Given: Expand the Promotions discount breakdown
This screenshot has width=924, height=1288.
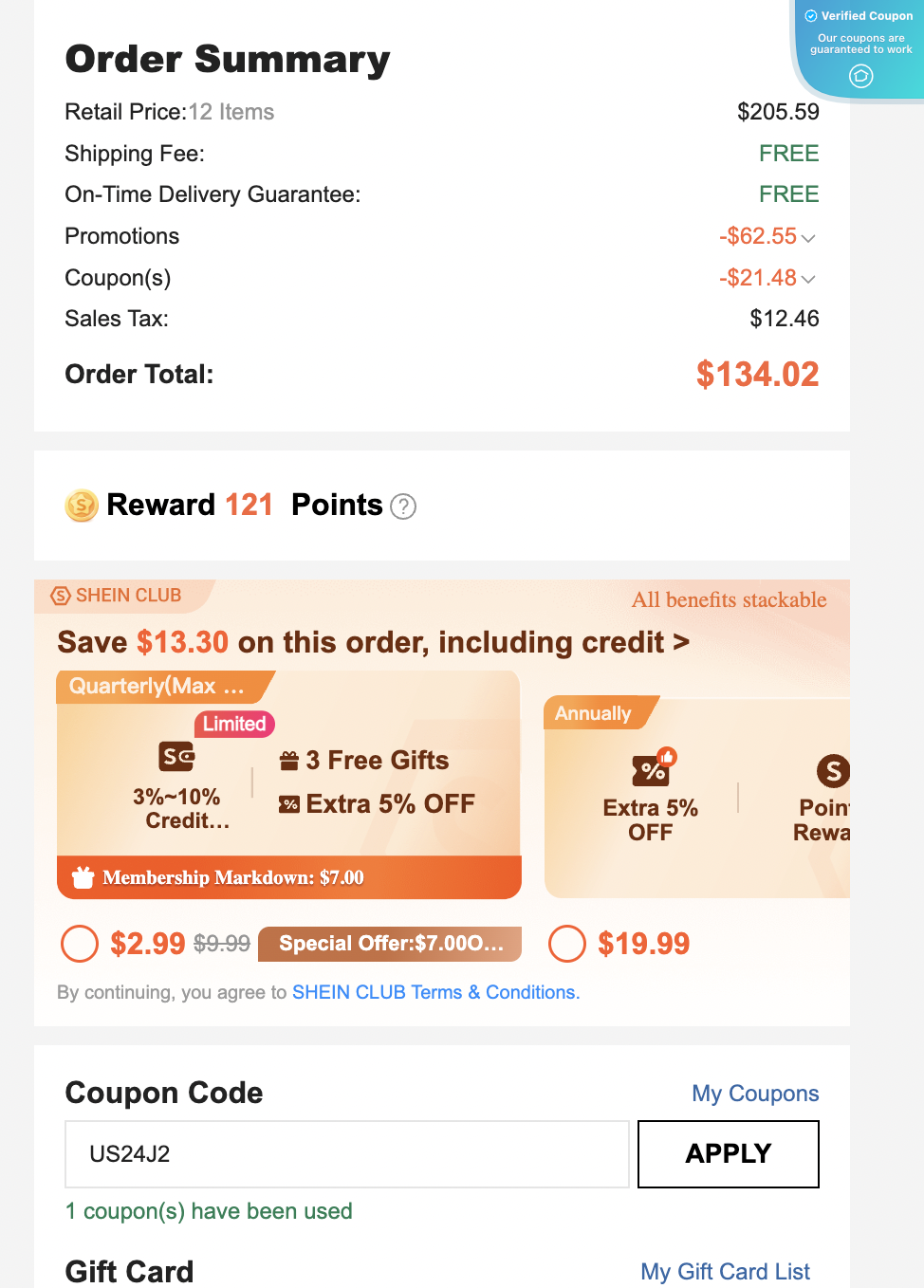Looking at the screenshot, I should pos(808,237).
